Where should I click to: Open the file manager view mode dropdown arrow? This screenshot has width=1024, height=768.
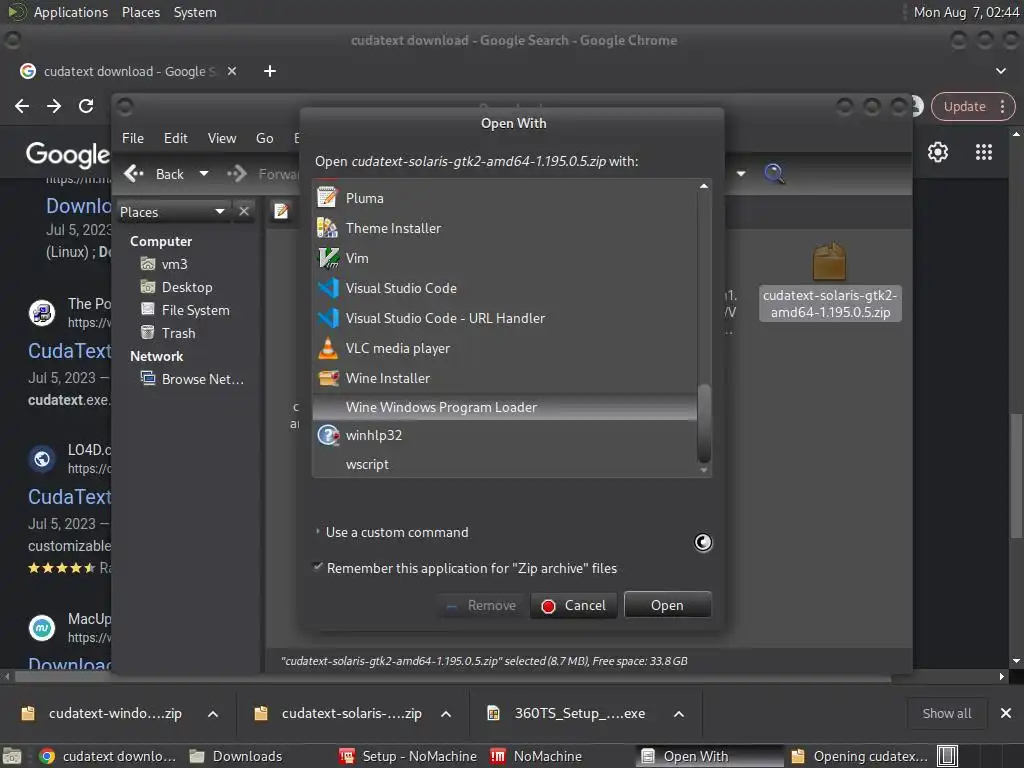[x=741, y=174]
